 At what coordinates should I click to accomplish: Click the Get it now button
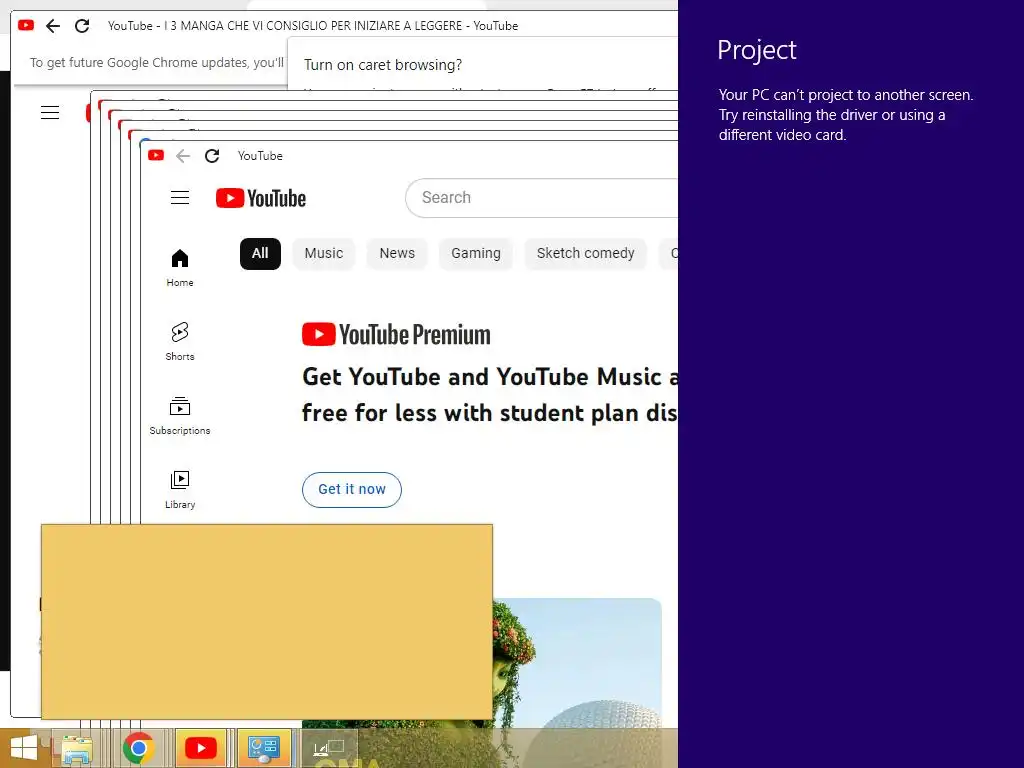pos(352,490)
